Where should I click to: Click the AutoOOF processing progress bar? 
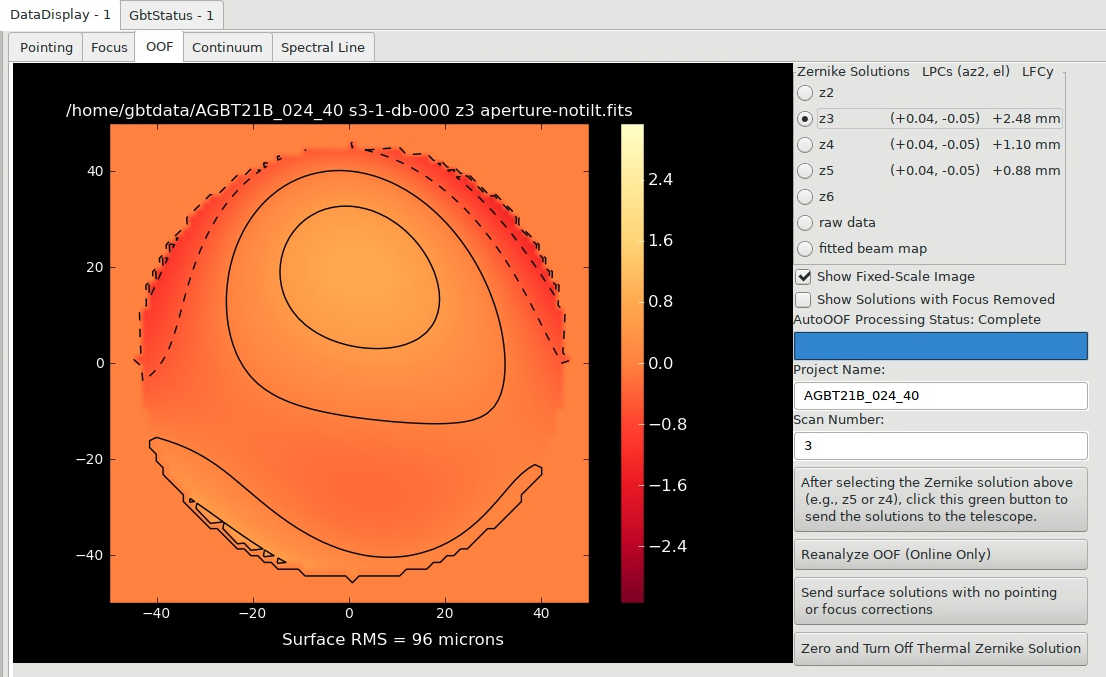940,346
